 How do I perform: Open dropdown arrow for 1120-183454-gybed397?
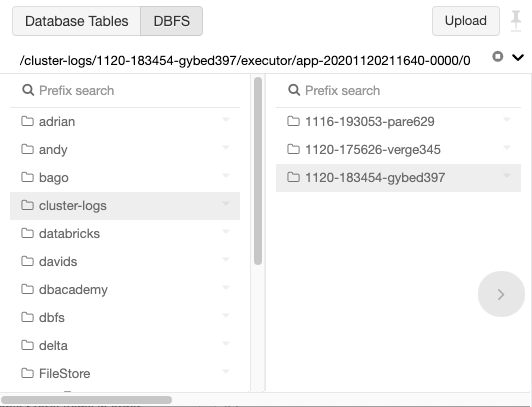[x=507, y=175]
